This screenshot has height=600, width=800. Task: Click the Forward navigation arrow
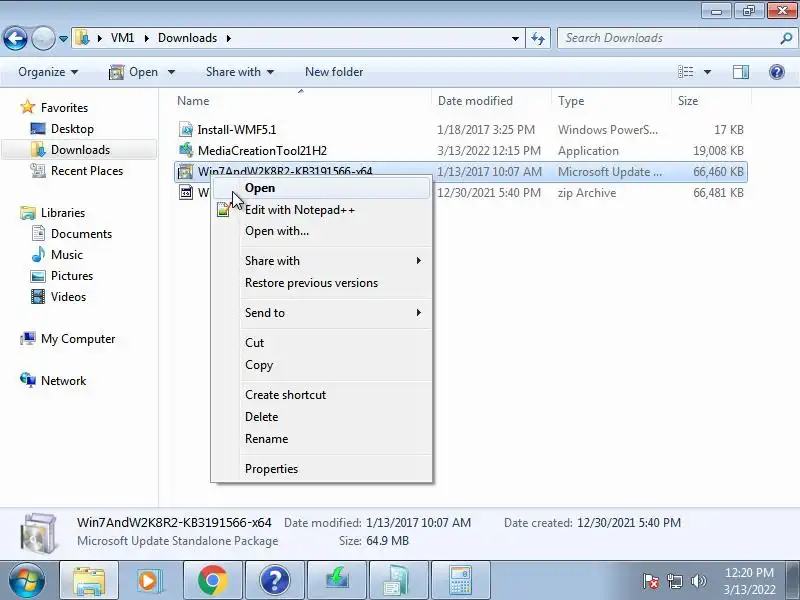click(x=43, y=38)
